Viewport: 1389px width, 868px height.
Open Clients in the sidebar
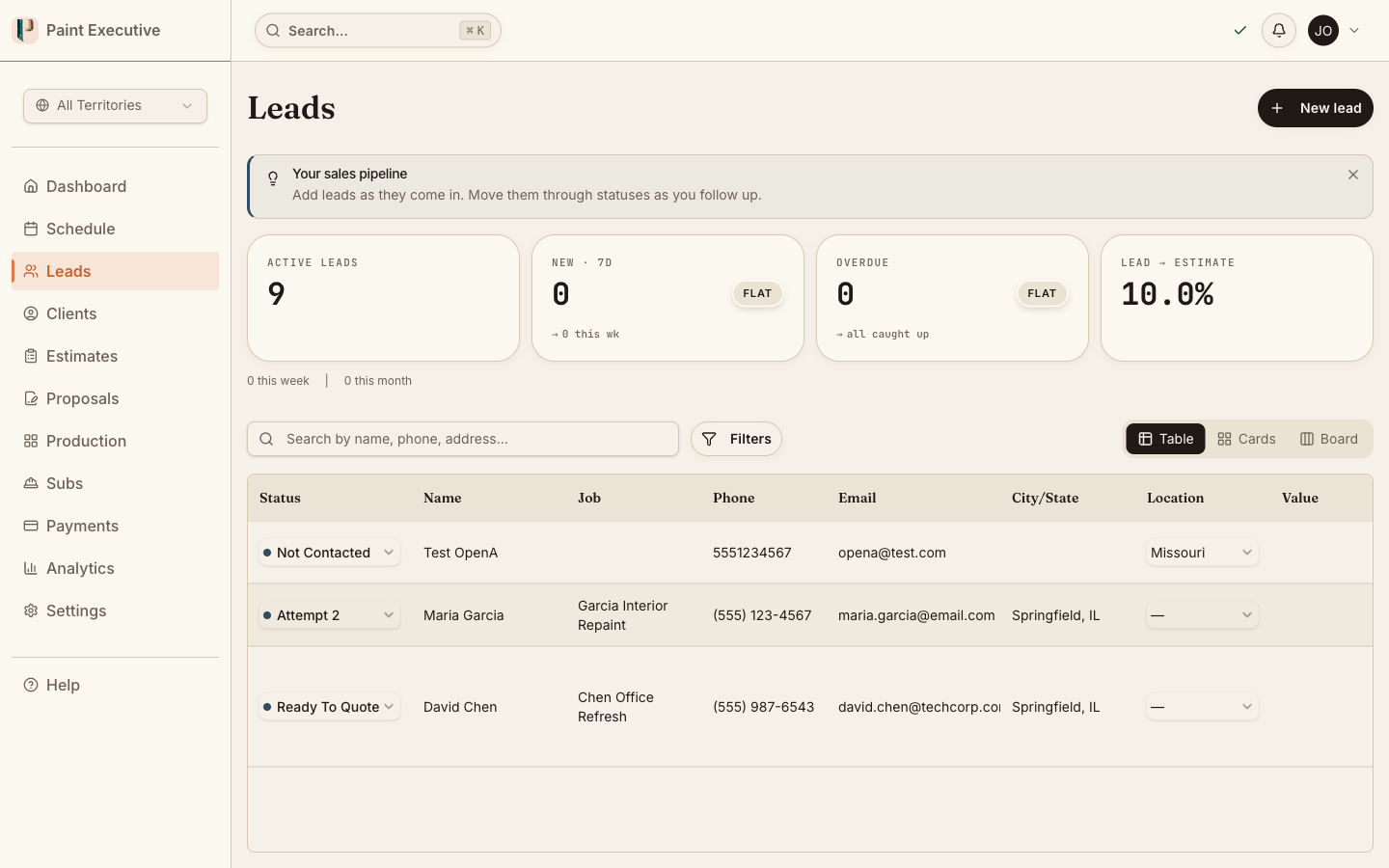point(115,313)
